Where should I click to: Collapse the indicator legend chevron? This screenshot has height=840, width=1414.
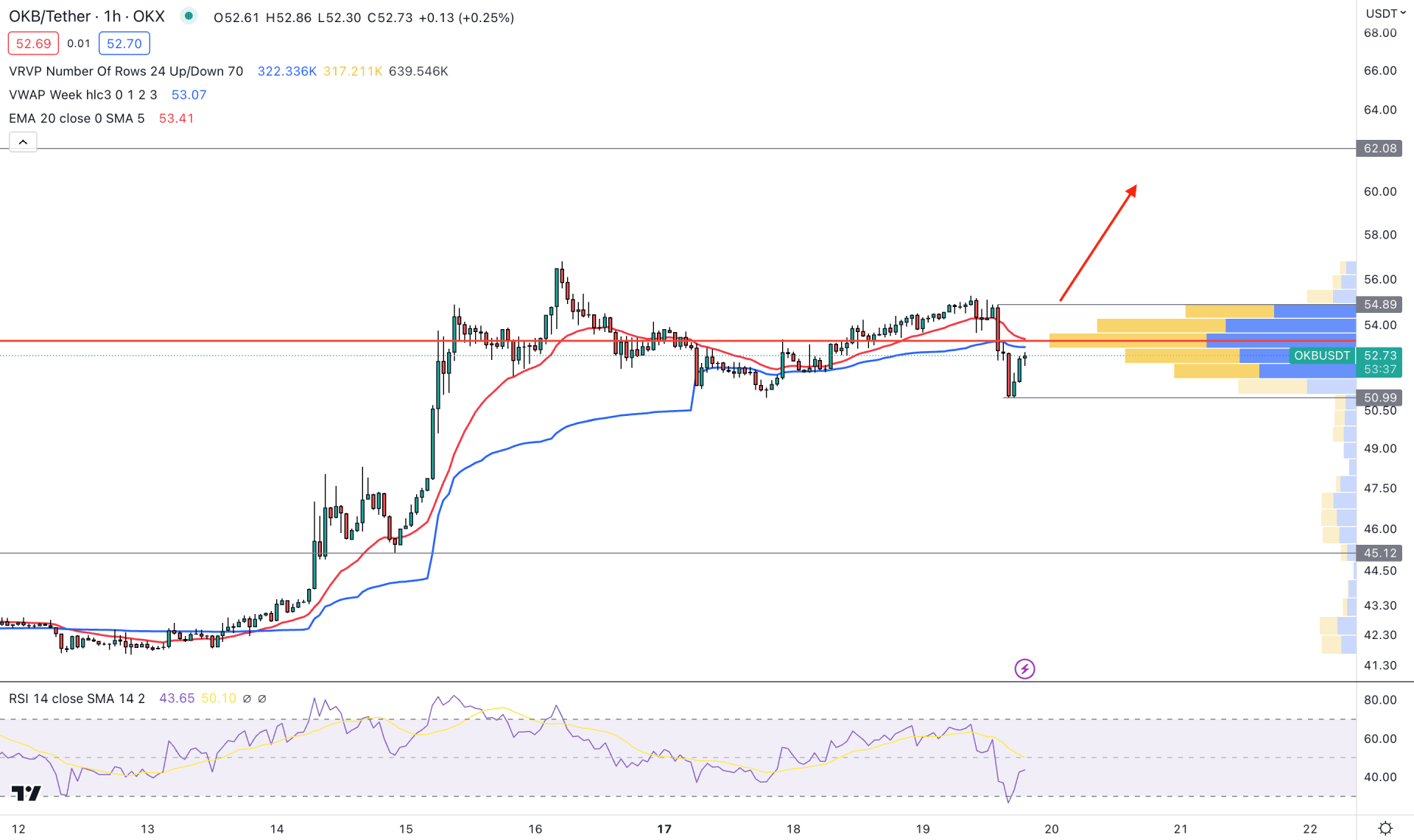pyautogui.click(x=23, y=141)
